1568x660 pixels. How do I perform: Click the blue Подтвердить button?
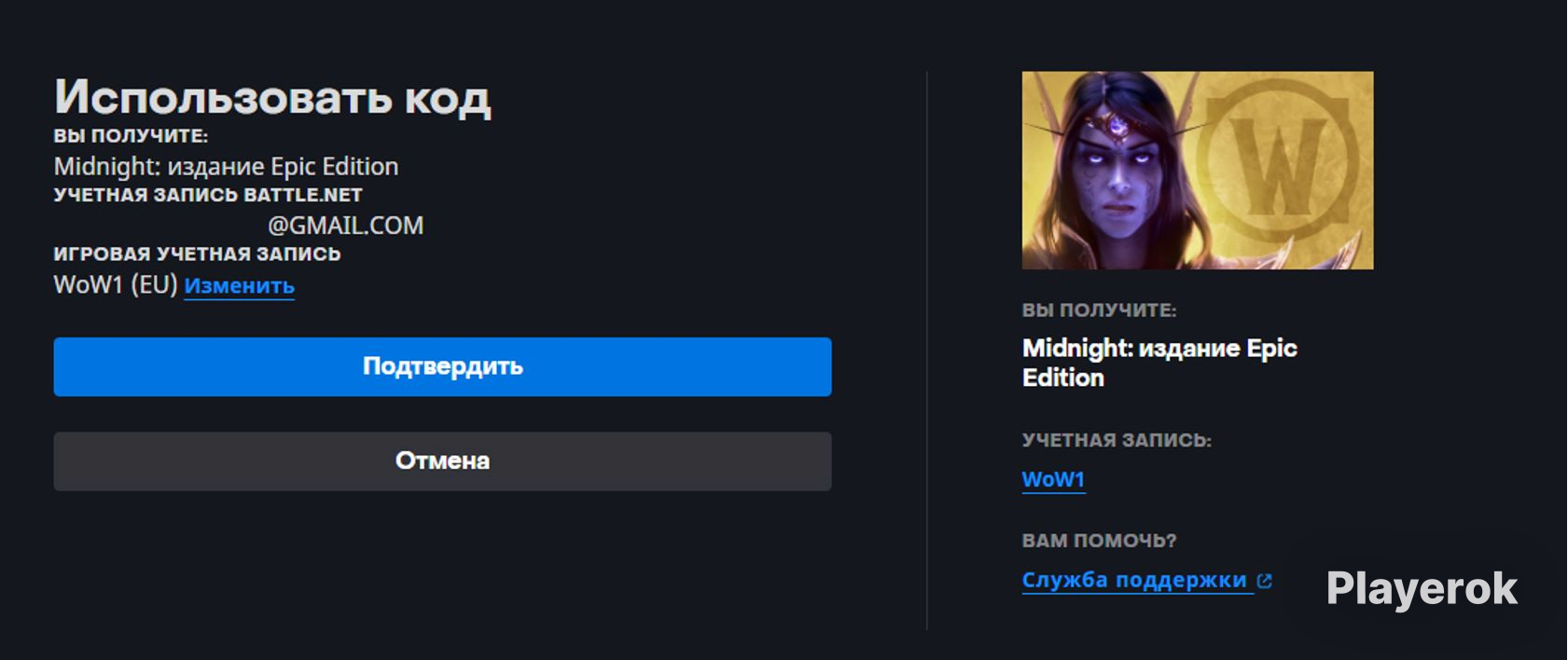click(x=442, y=366)
